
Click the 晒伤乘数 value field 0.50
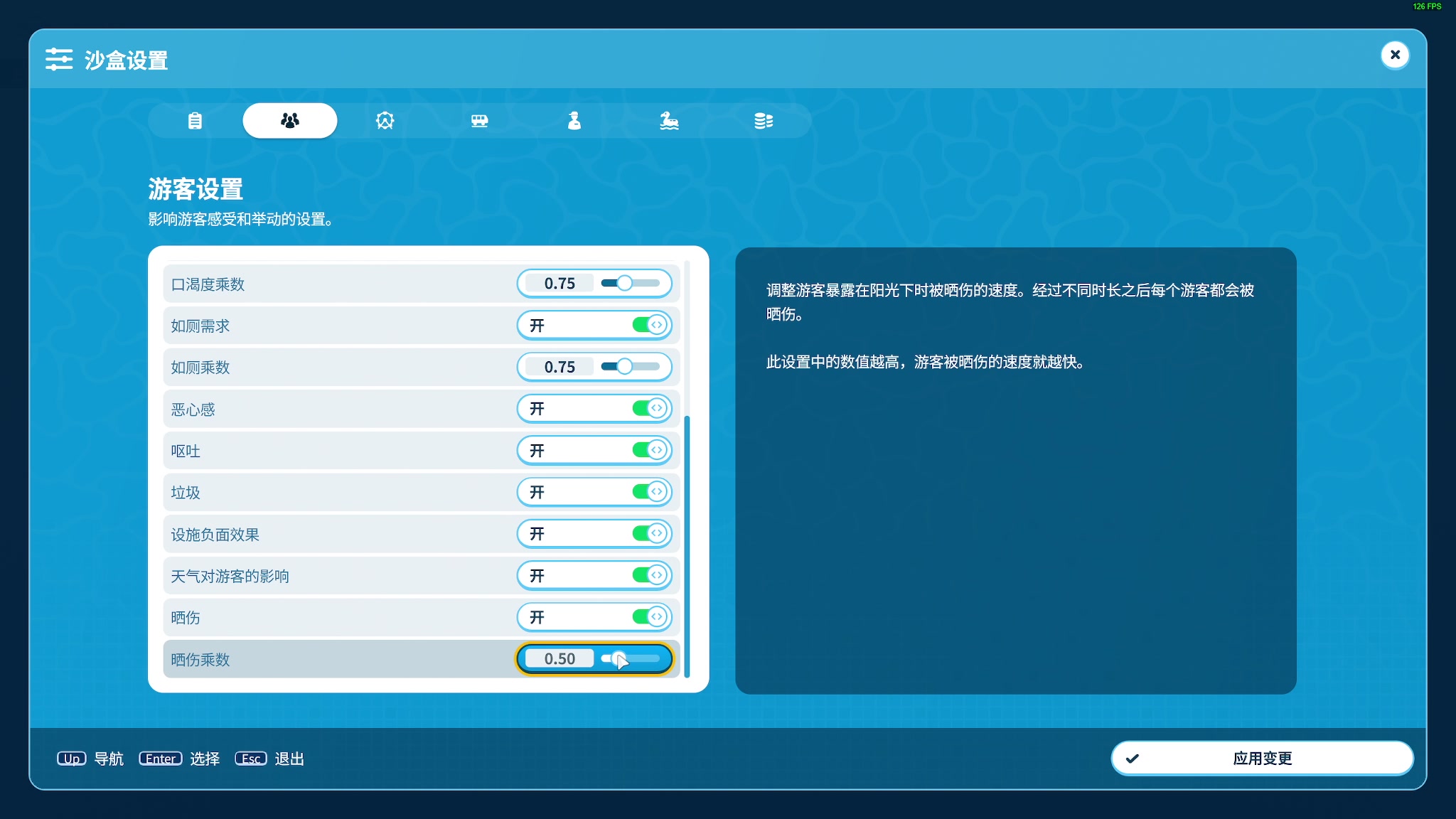(x=560, y=659)
